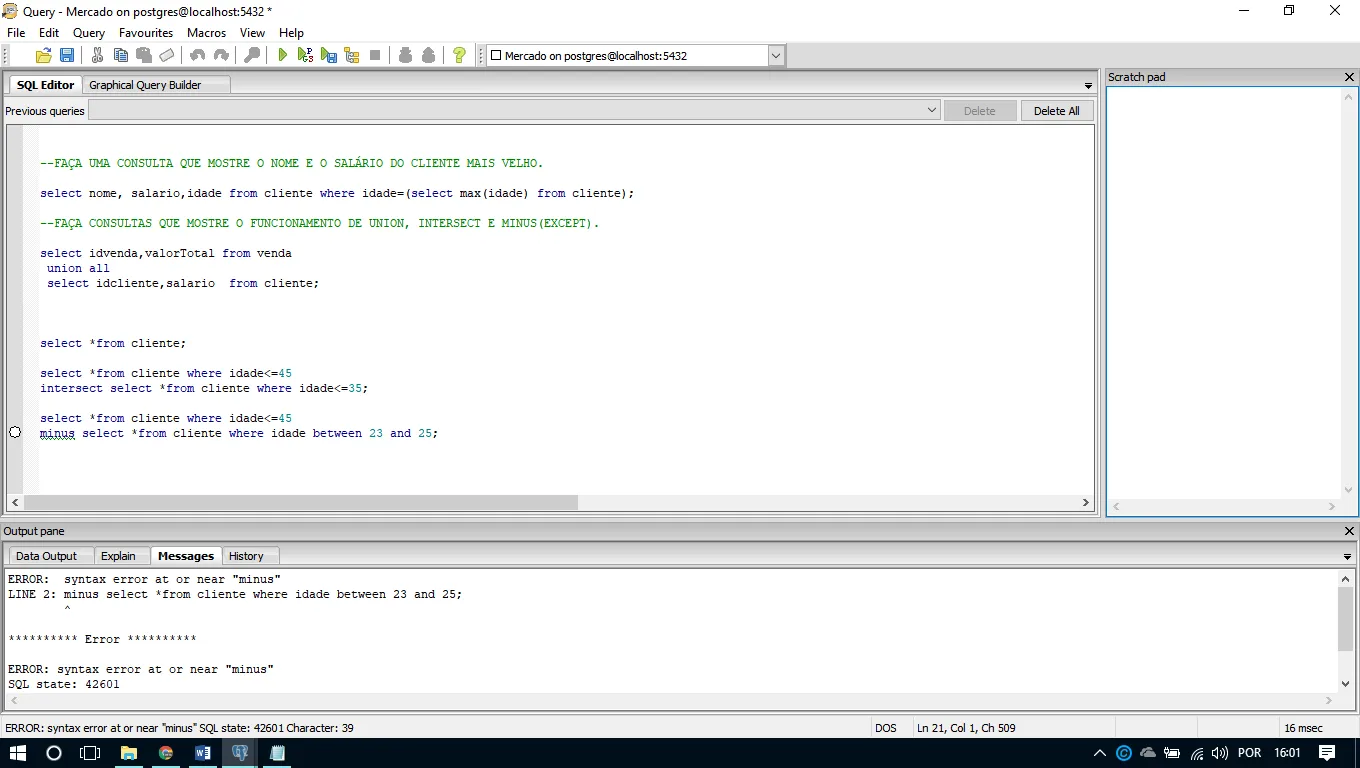Click the Open file toolbar icon

click(43, 56)
